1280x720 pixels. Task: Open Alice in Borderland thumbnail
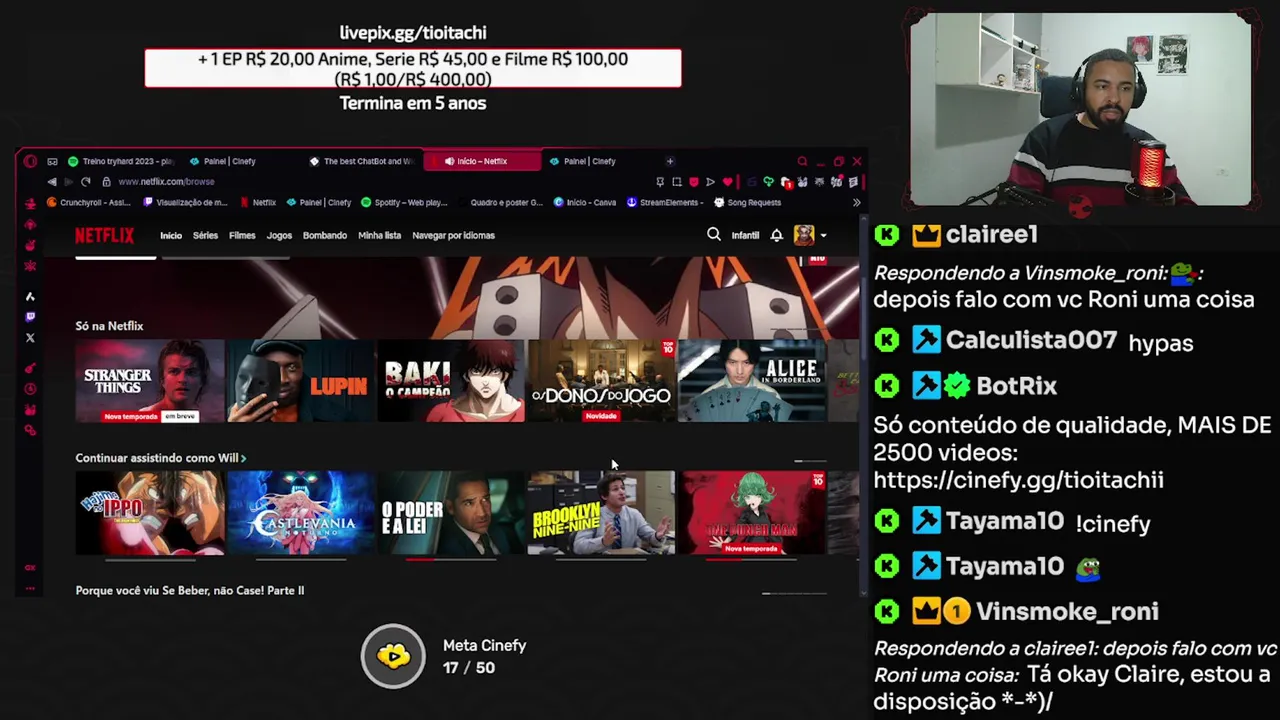click(x=753, y=381)
